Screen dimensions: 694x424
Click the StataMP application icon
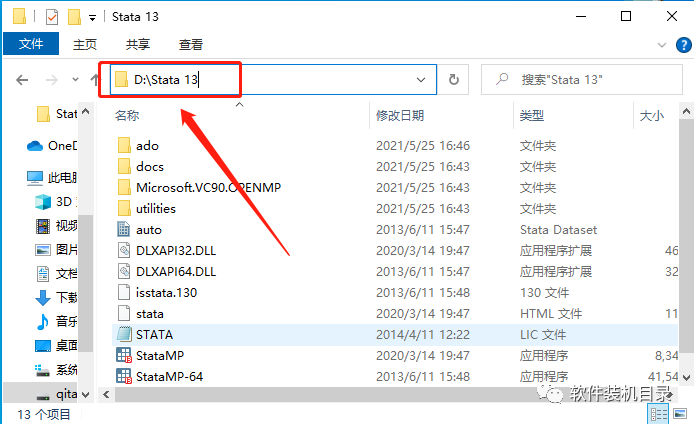point(124,355)
